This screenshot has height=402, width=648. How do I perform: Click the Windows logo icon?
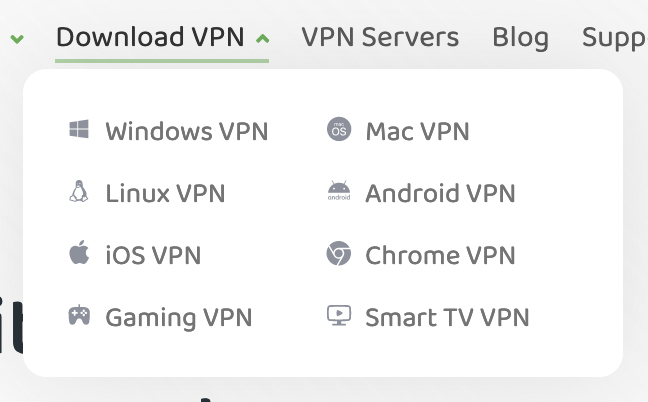79,129
